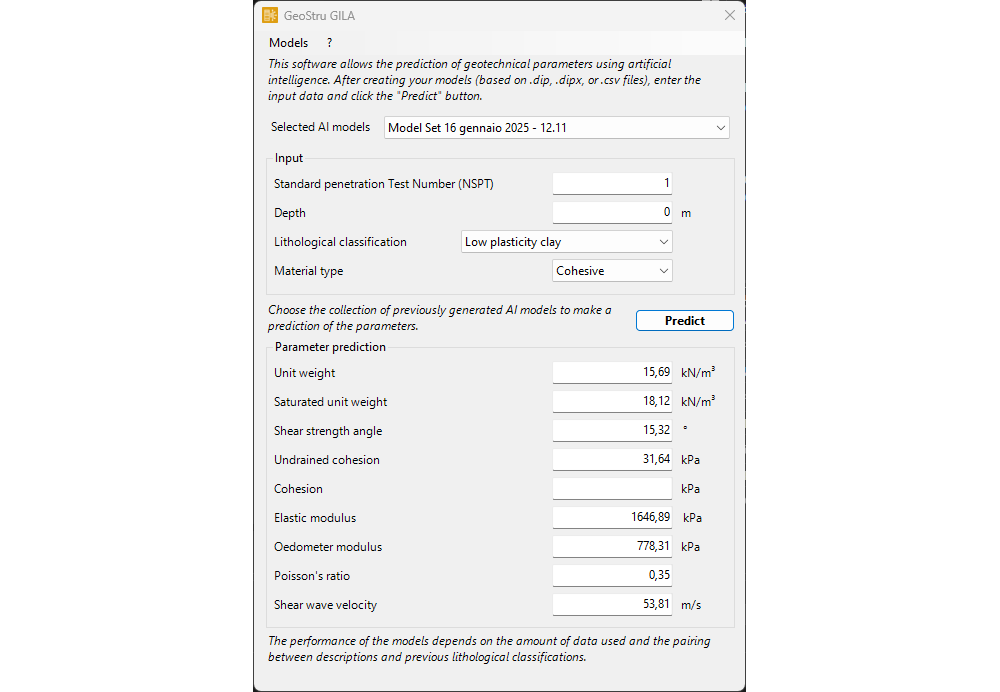Select the Elastic modulus value field
Viewport: 1000px width, 692px height.
coord(612,518)
